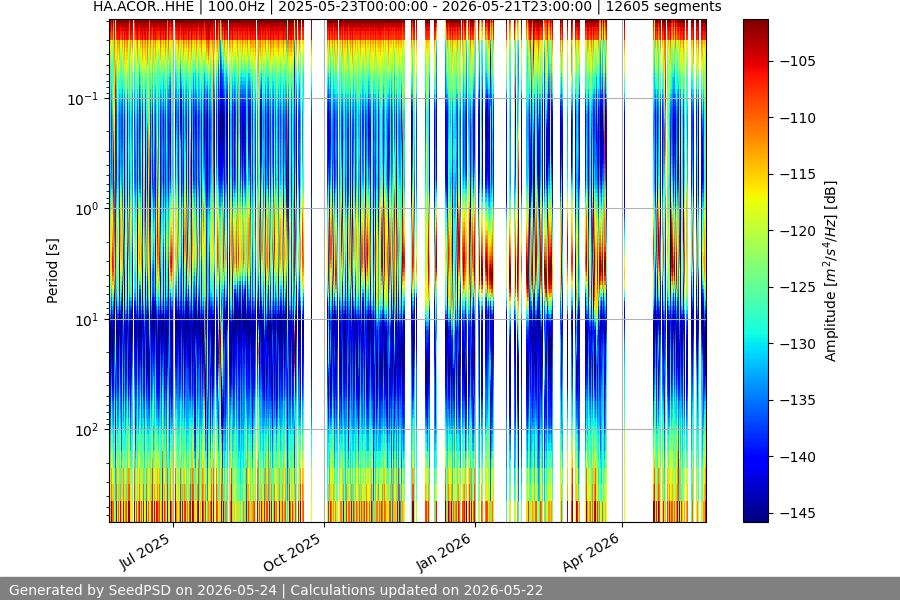
Task: Click the Jan 2026 x-axis label
Action: [x=444, y=552]
